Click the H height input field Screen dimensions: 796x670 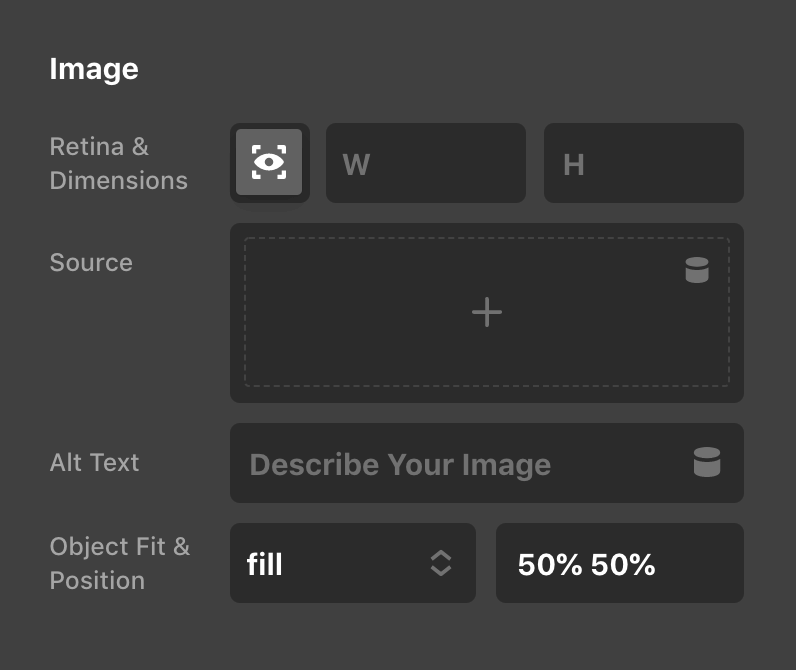point(643,163)
